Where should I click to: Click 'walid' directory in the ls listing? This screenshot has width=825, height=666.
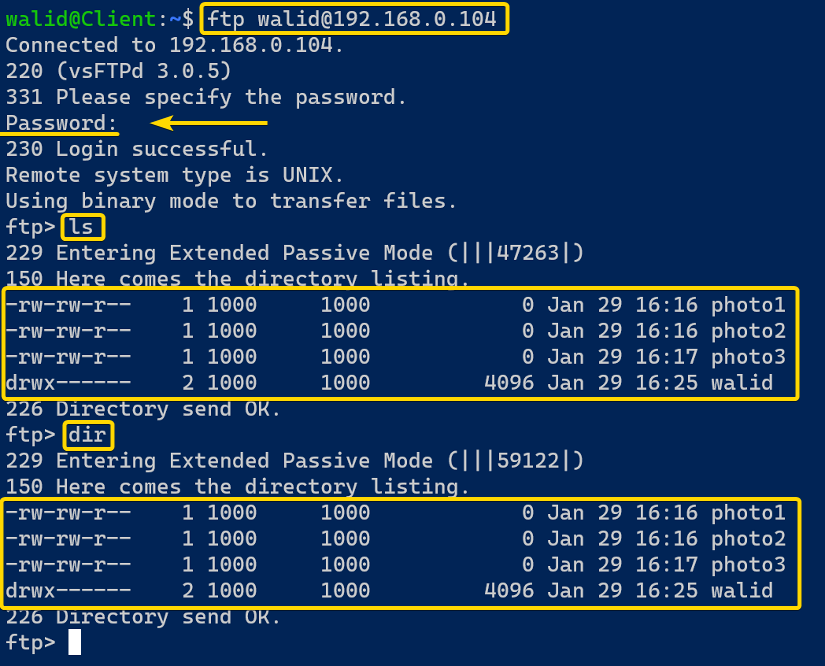coord(742,383)
